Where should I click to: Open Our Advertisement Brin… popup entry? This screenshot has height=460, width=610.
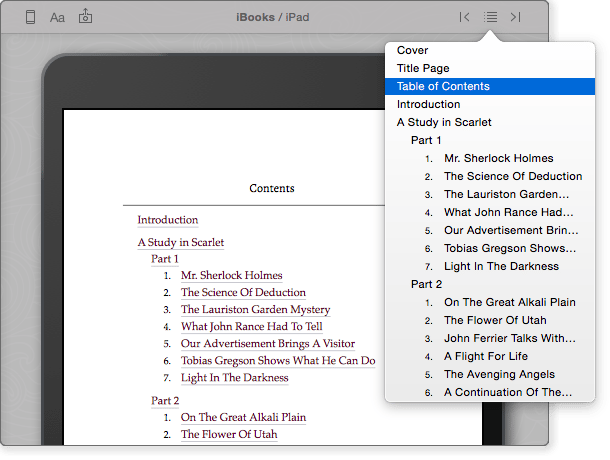pos(490,230)
